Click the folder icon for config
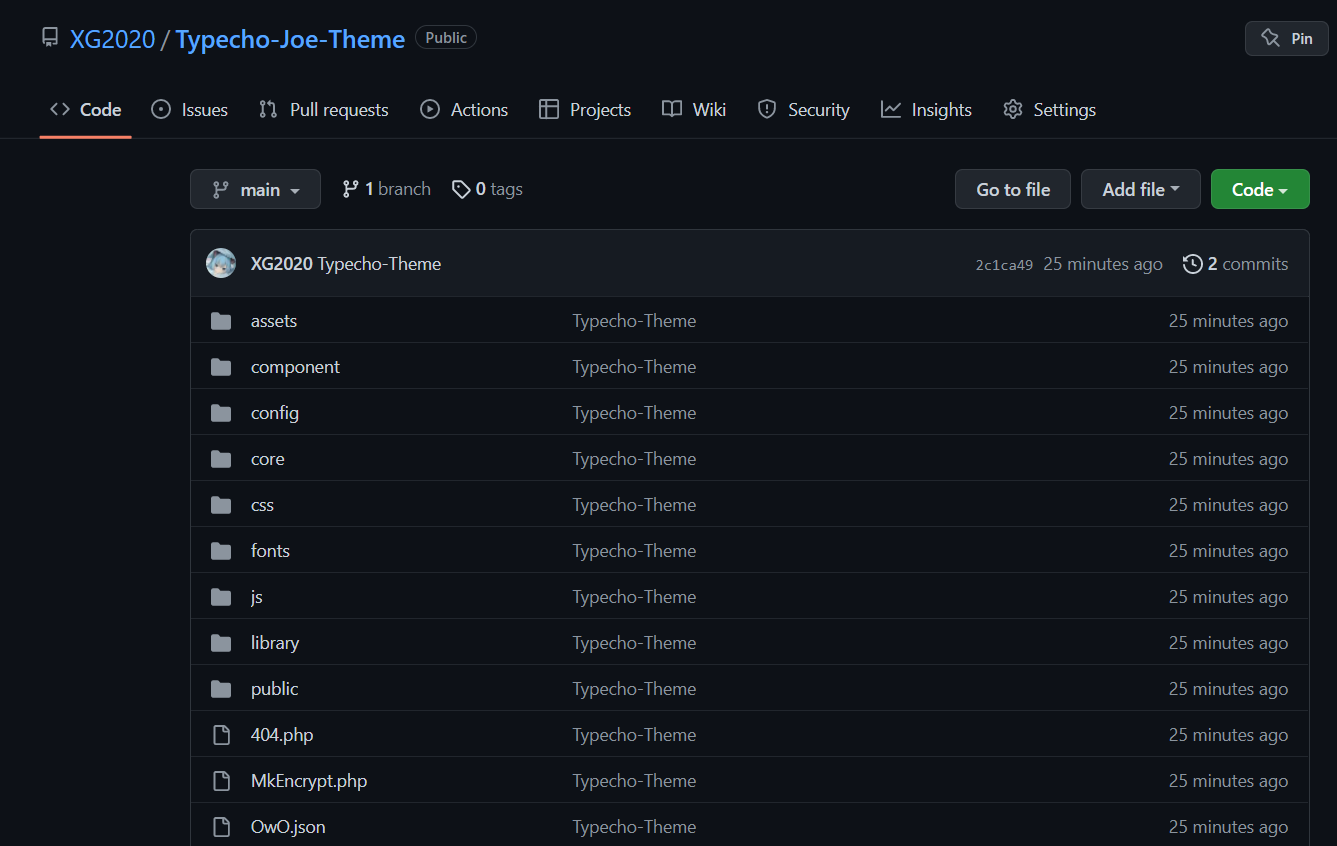The image size is (1337, 846). coord(221,413)
